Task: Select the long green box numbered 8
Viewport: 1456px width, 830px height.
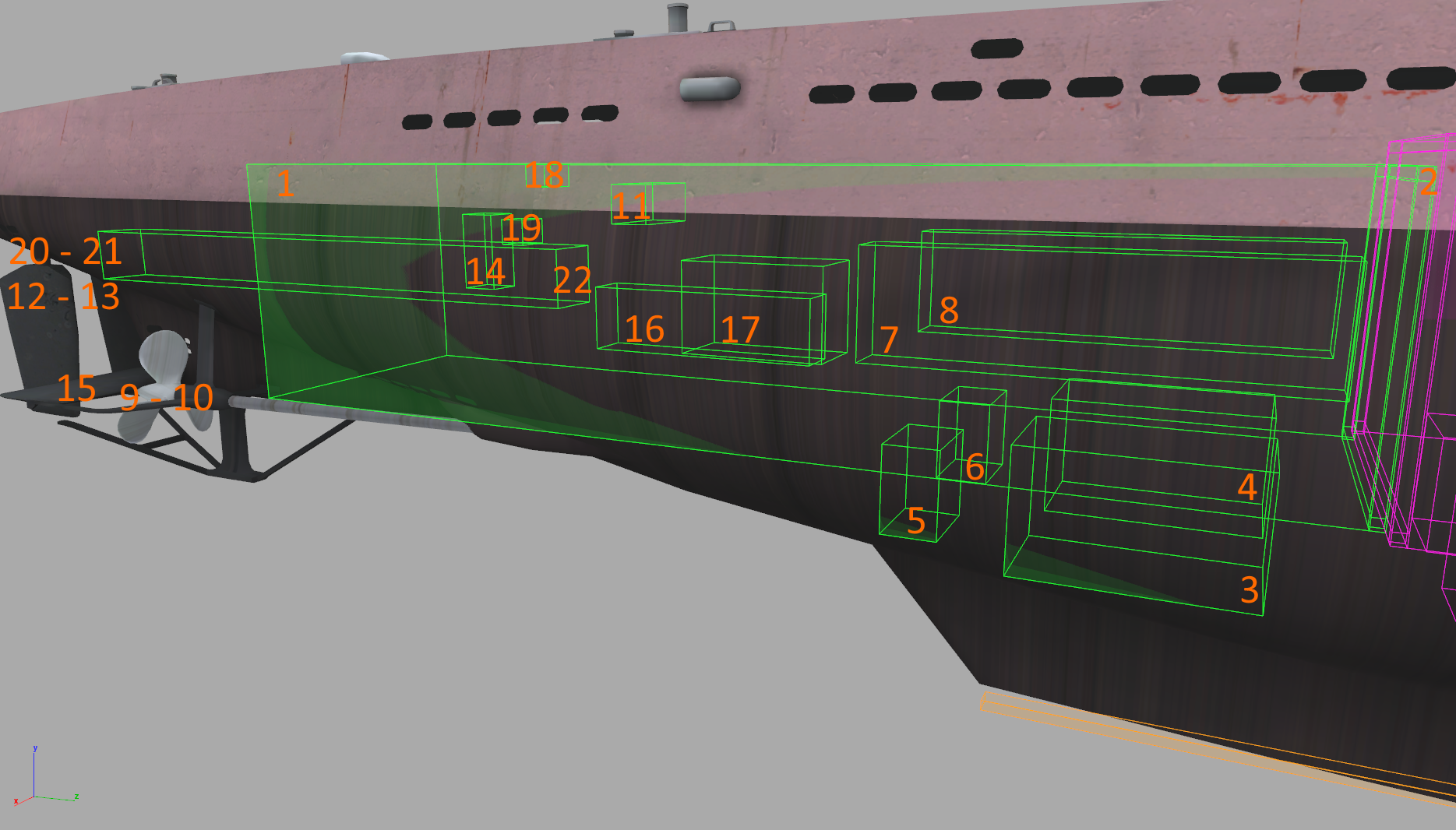Action: pos(1133,294)
